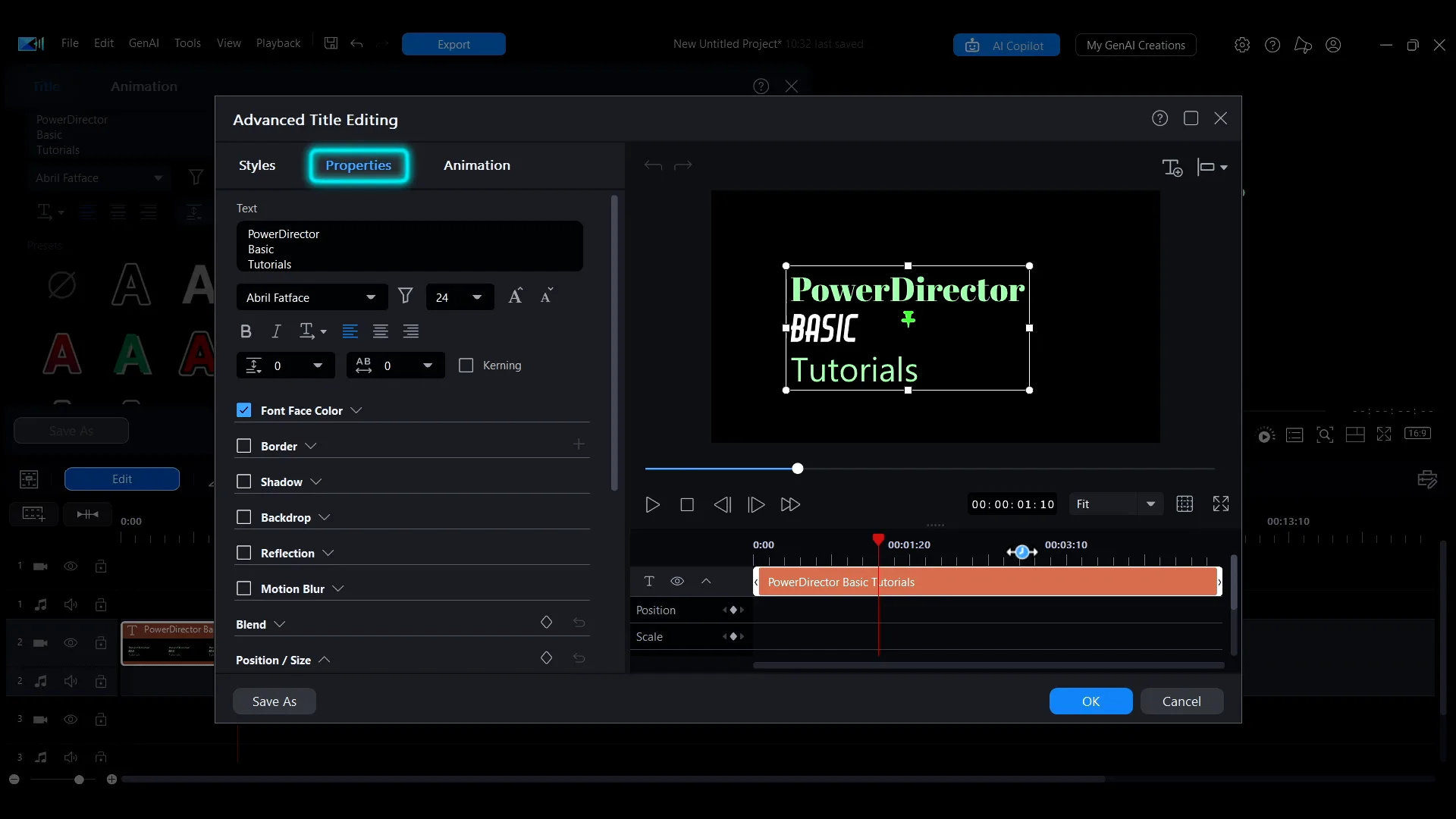This screenshot has height=819, width=1456.
Task: Switch to the Styles tab
Action: point(257,165)
